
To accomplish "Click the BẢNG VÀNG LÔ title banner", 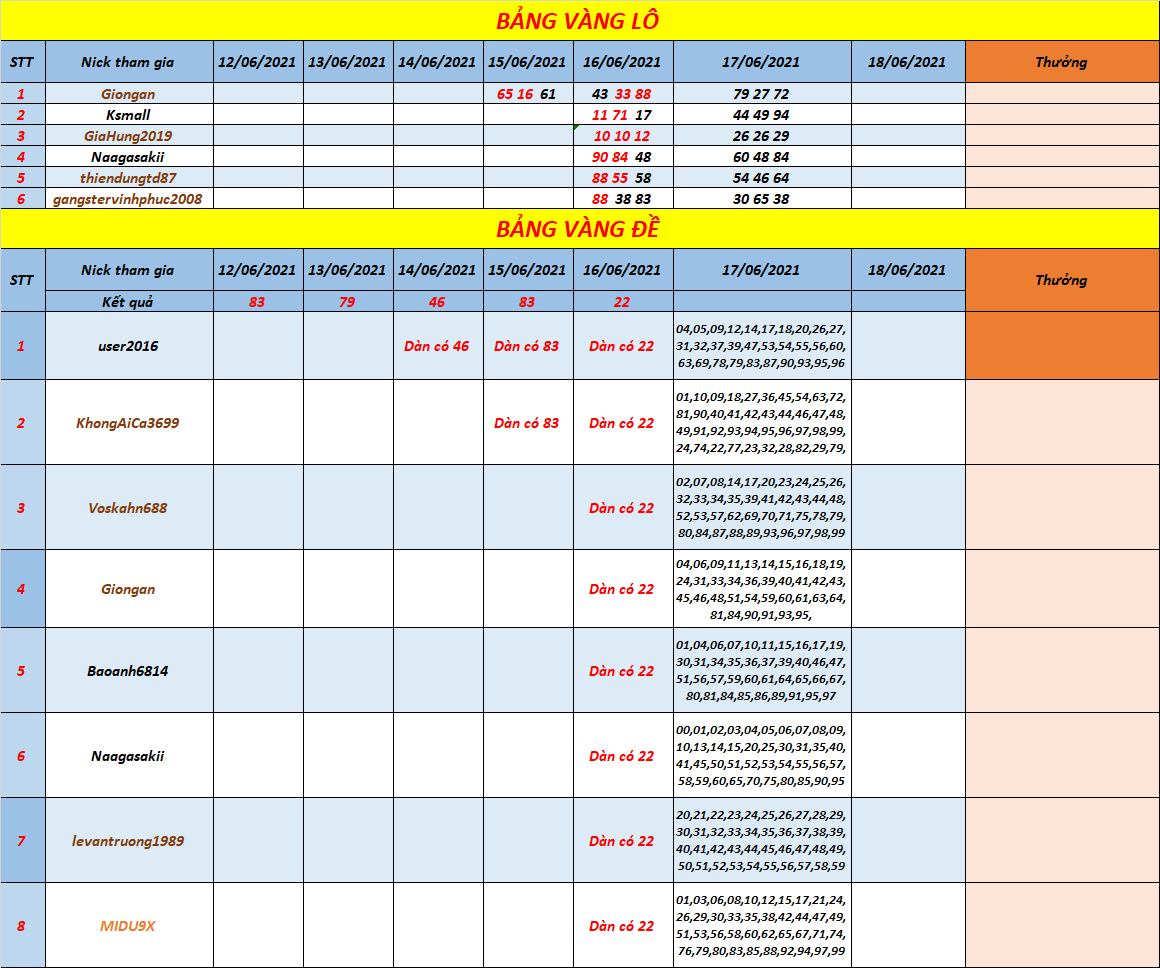I will tap(577, 21).
